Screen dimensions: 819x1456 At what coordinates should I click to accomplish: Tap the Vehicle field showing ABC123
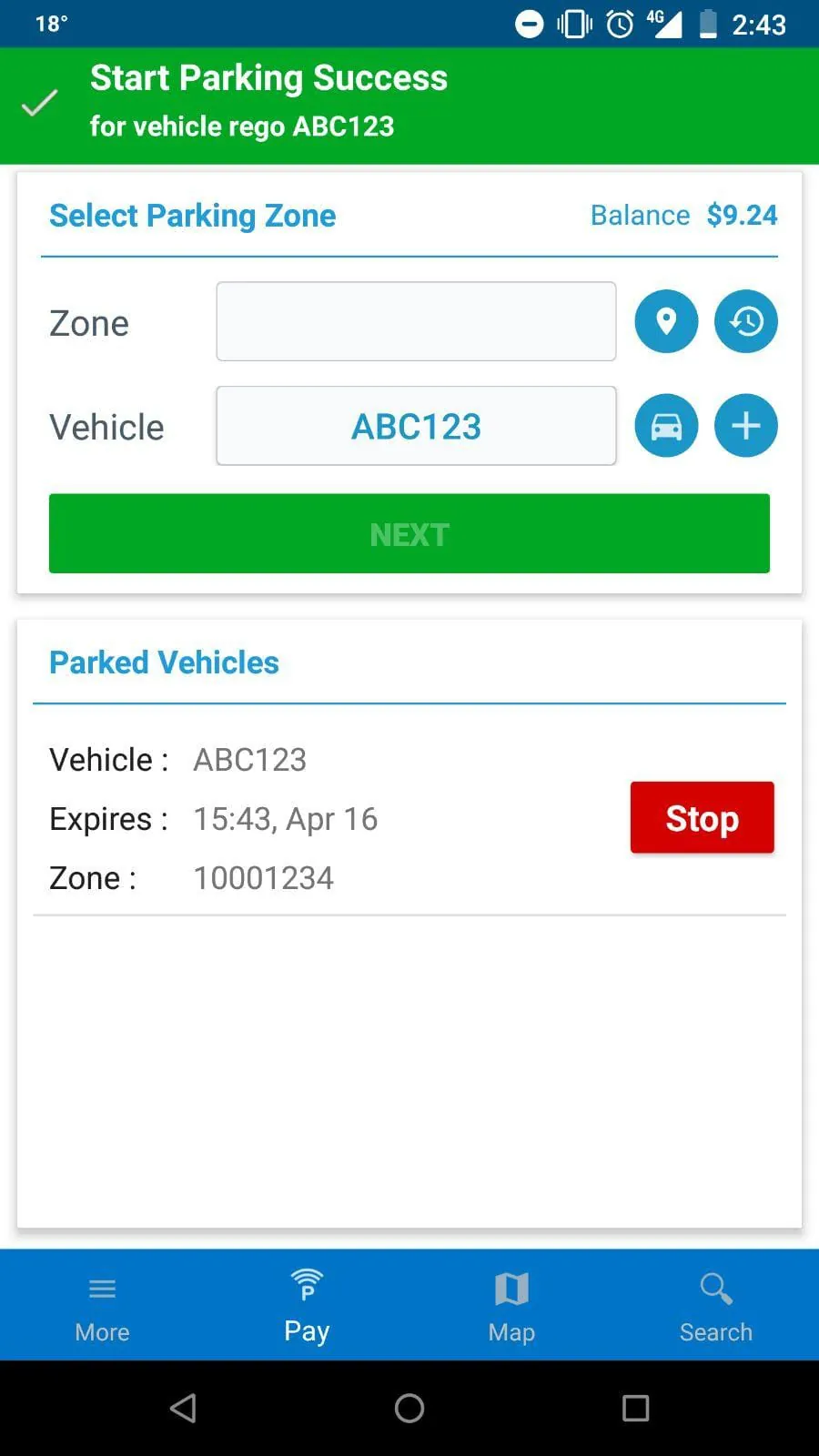coord(416,426)
